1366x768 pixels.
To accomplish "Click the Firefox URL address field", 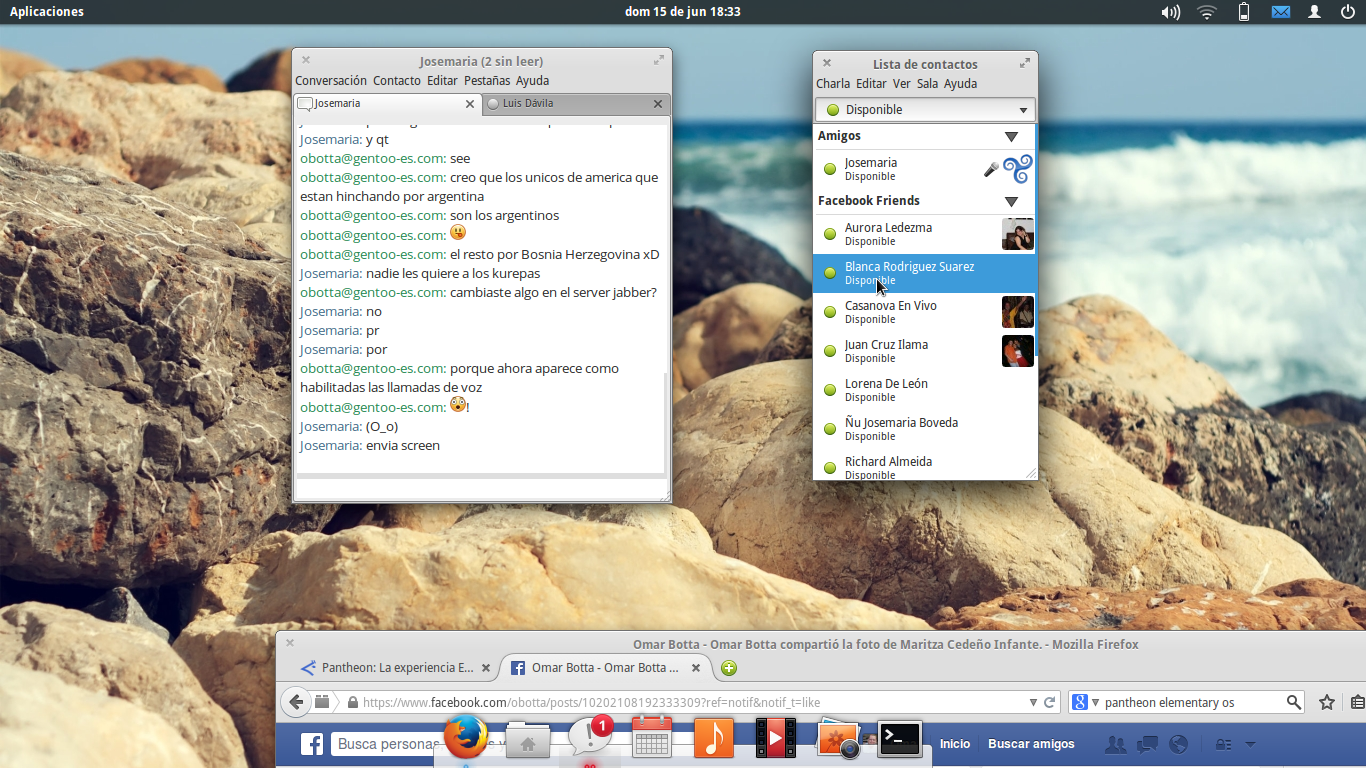I will pos(690,702).
